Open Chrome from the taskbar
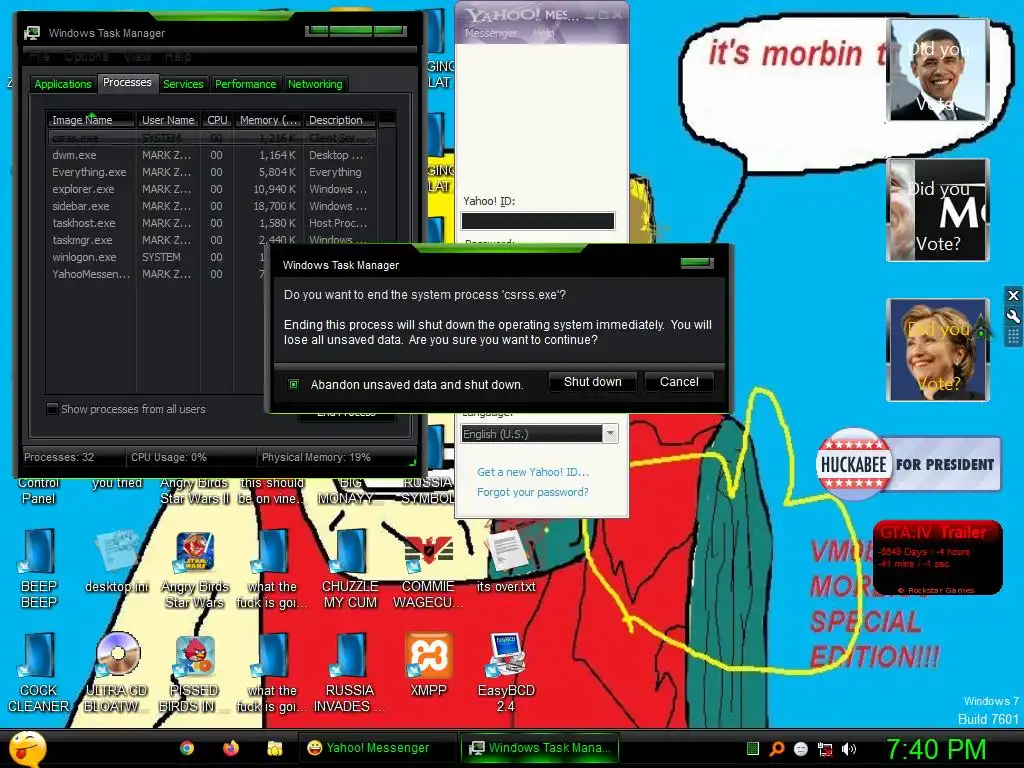Viewport: 1024px width, 768px height. pos(187,748)
